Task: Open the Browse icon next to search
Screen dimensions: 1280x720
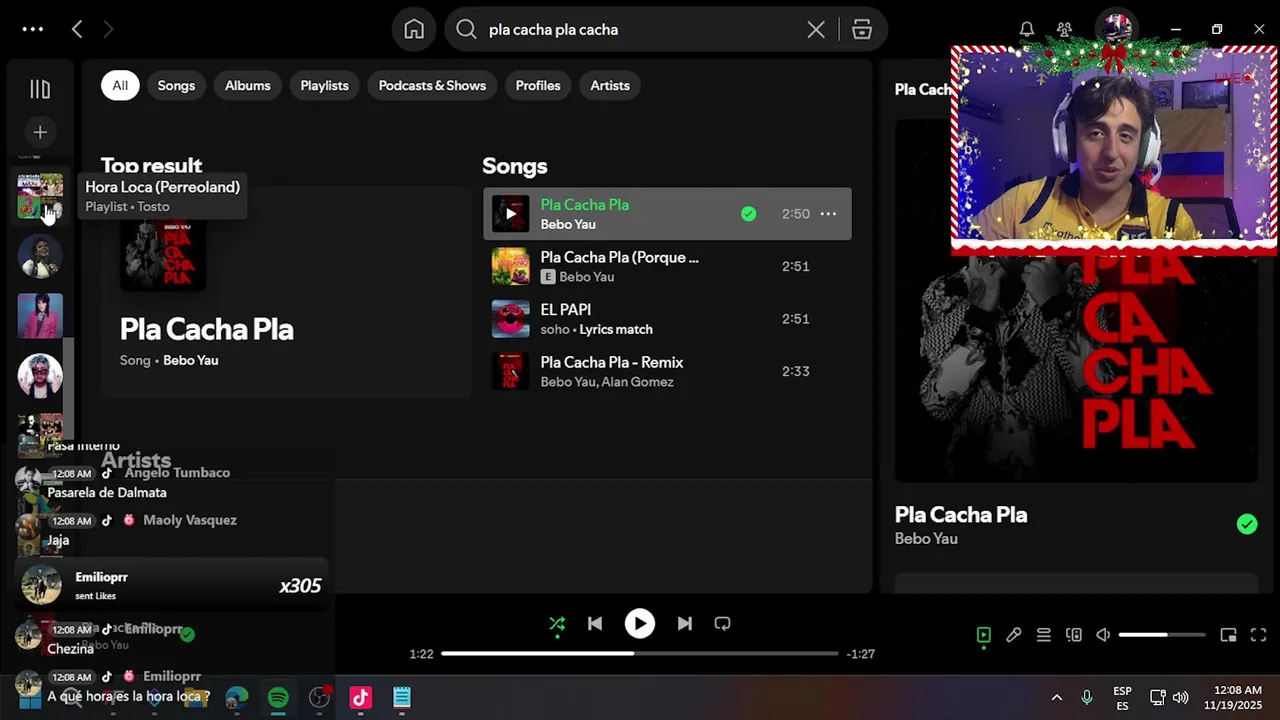Action: [862, 29]
